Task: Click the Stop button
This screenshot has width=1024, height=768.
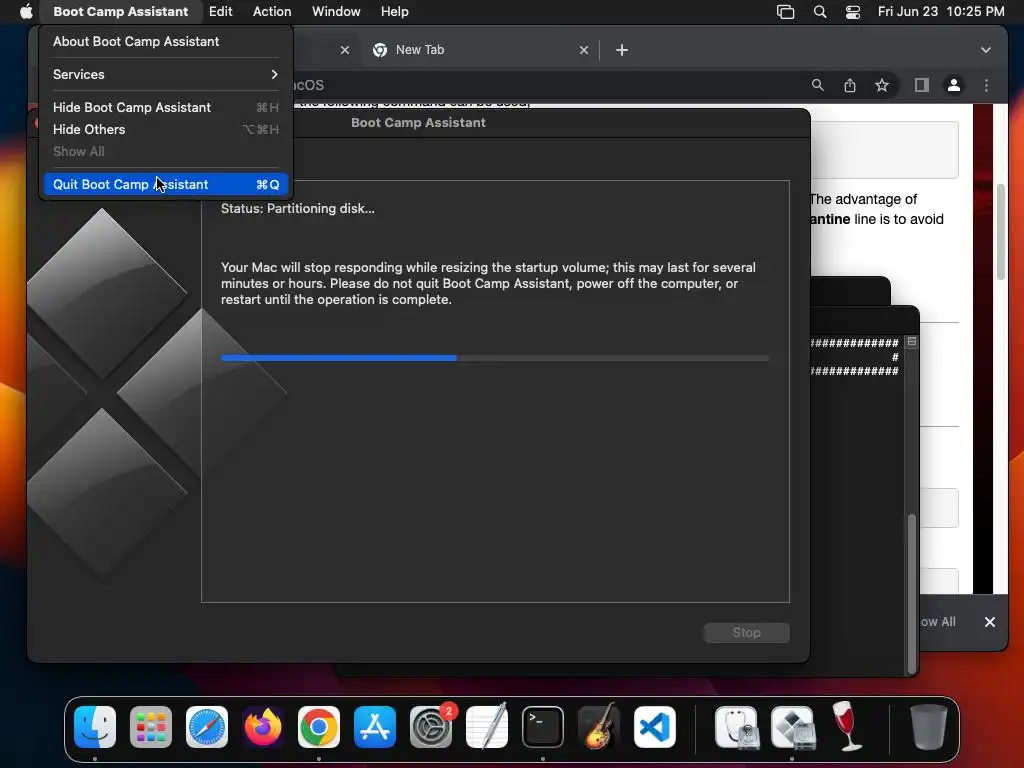Action: tap(746, 632)
